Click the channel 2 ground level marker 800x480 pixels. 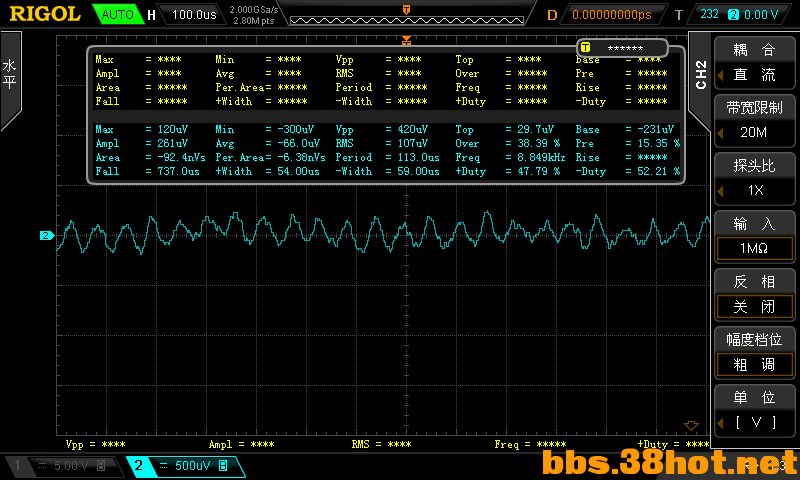coord(46,235)
